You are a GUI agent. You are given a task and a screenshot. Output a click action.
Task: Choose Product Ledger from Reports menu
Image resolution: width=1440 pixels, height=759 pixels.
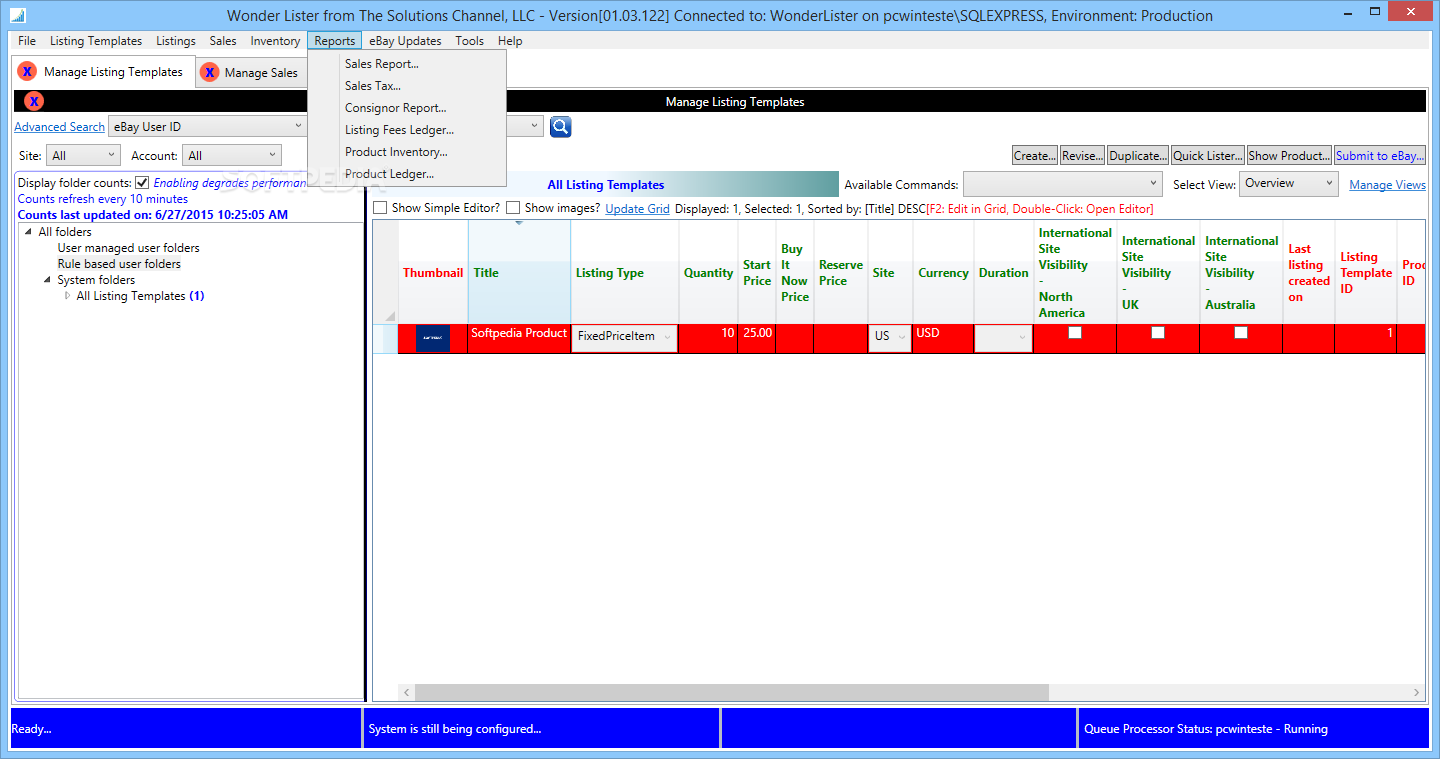[407, 174]
